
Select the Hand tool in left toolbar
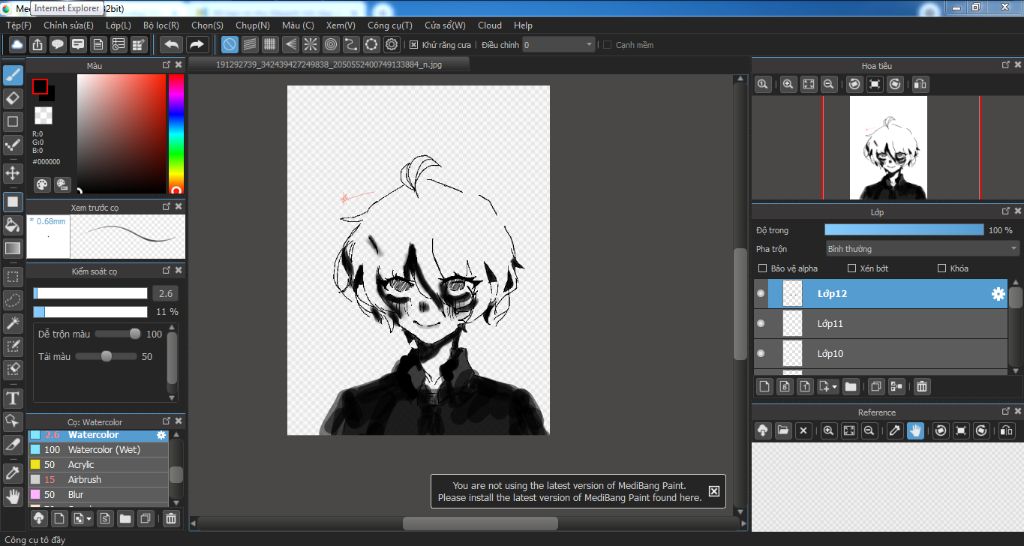point(12,496)
